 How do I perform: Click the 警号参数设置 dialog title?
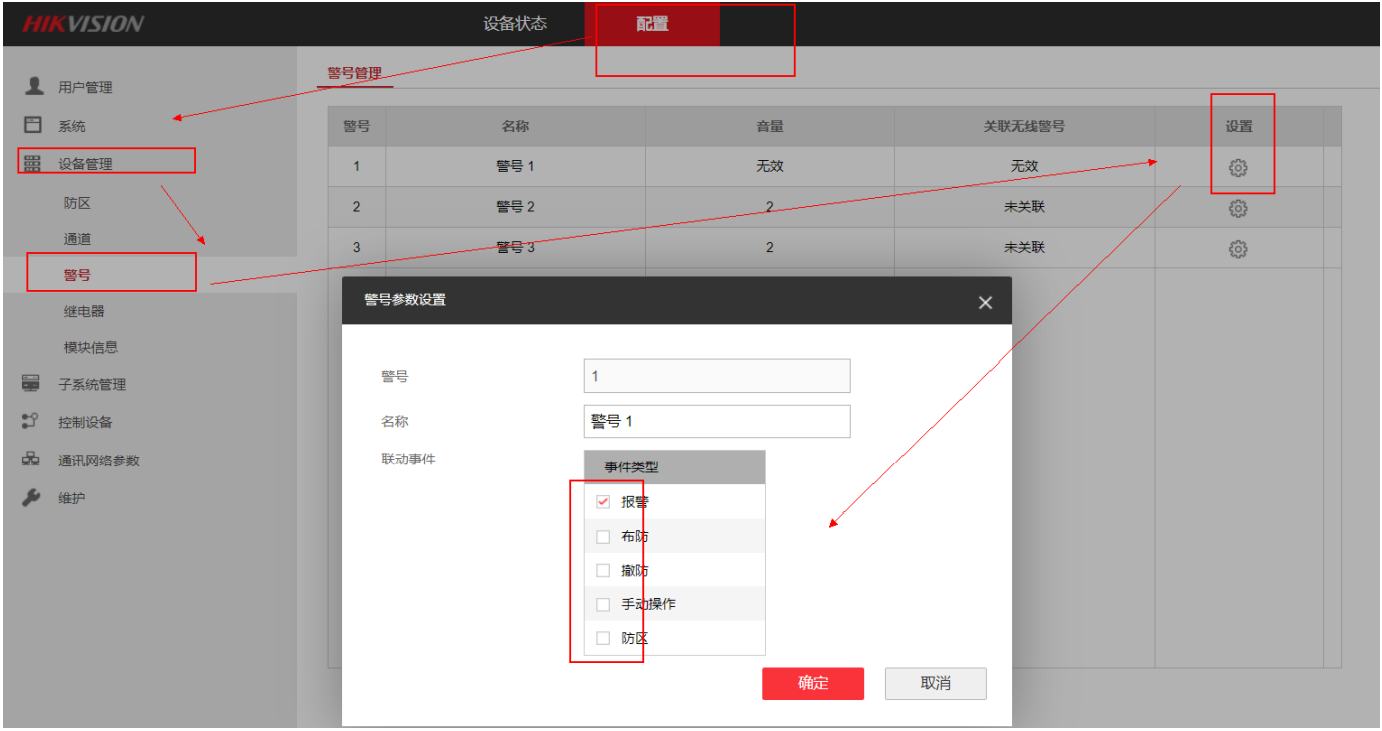point(405,300)
